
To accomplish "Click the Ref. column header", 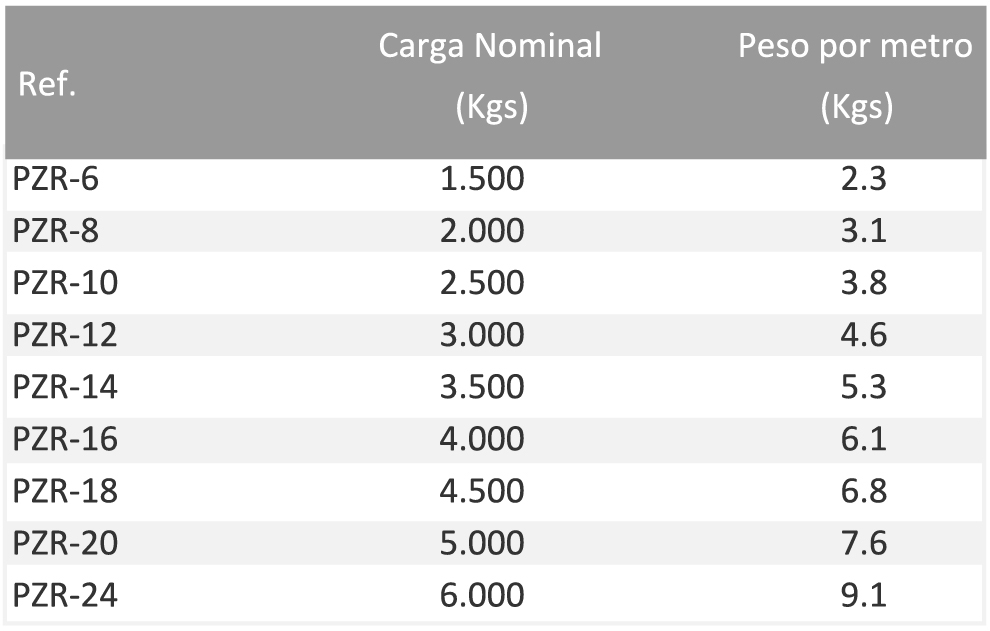I will (x=47, y=84).
